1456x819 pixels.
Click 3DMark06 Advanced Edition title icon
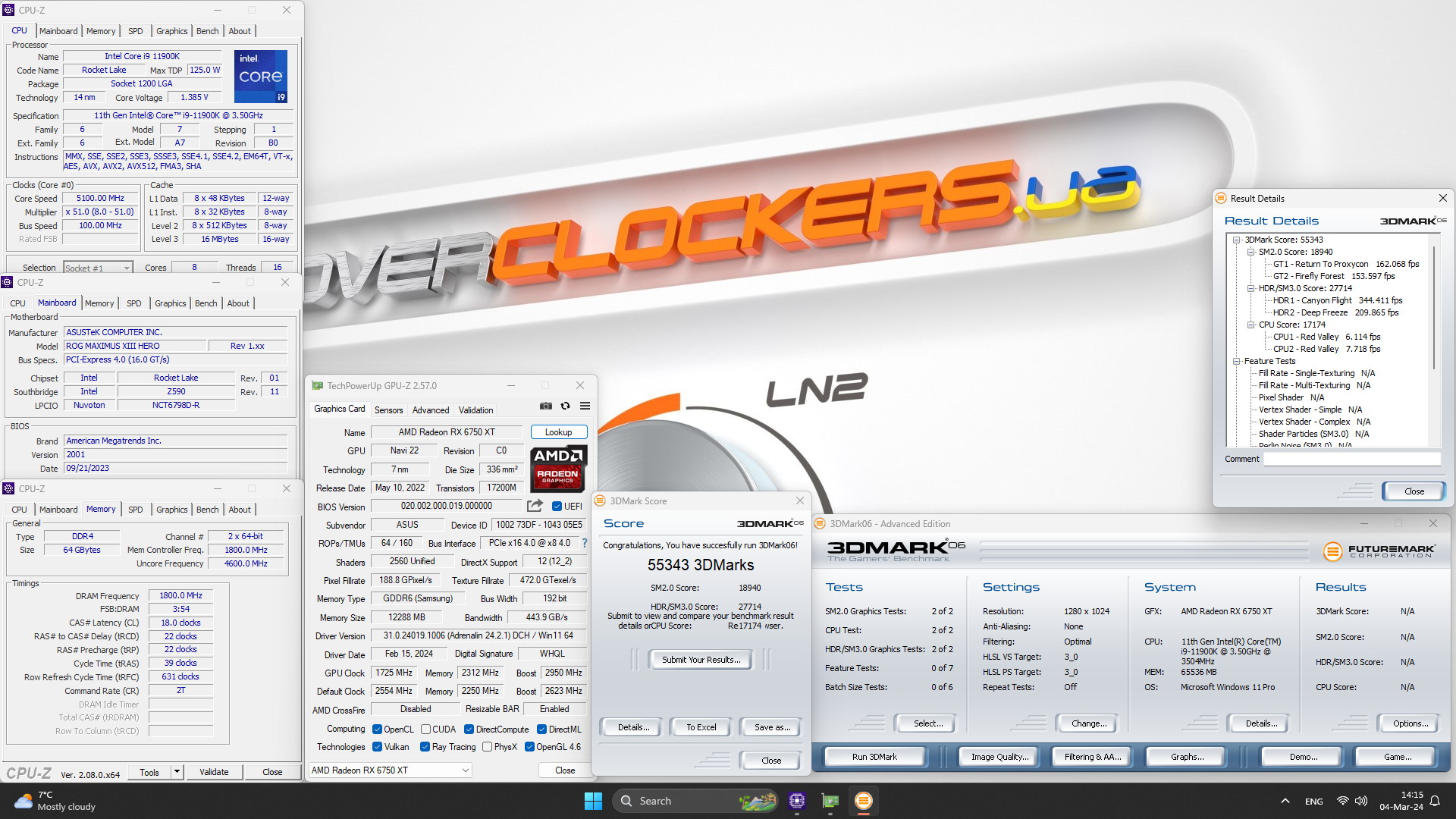[x=820, y=523]
